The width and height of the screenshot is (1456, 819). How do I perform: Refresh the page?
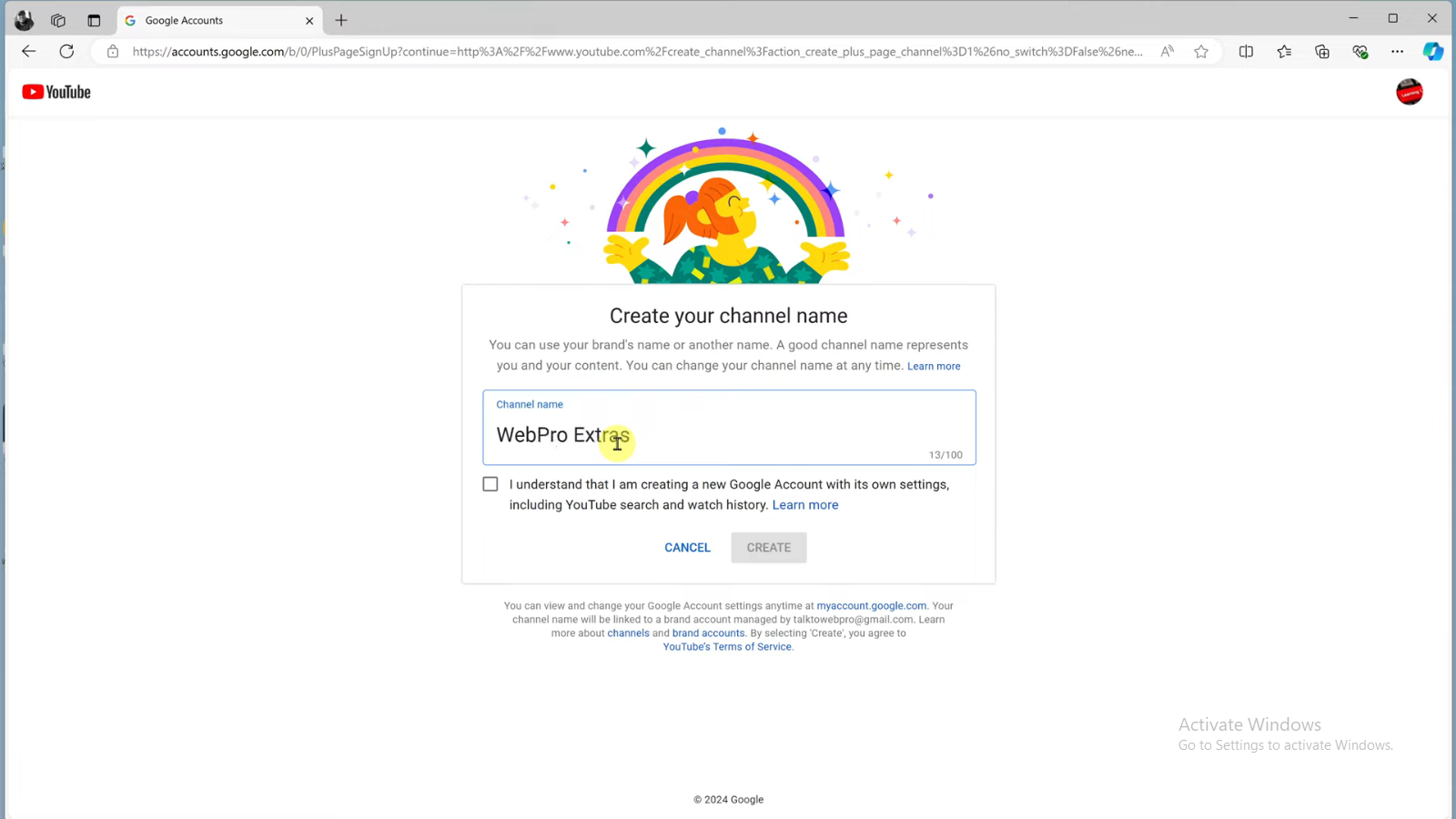[66, 52]
